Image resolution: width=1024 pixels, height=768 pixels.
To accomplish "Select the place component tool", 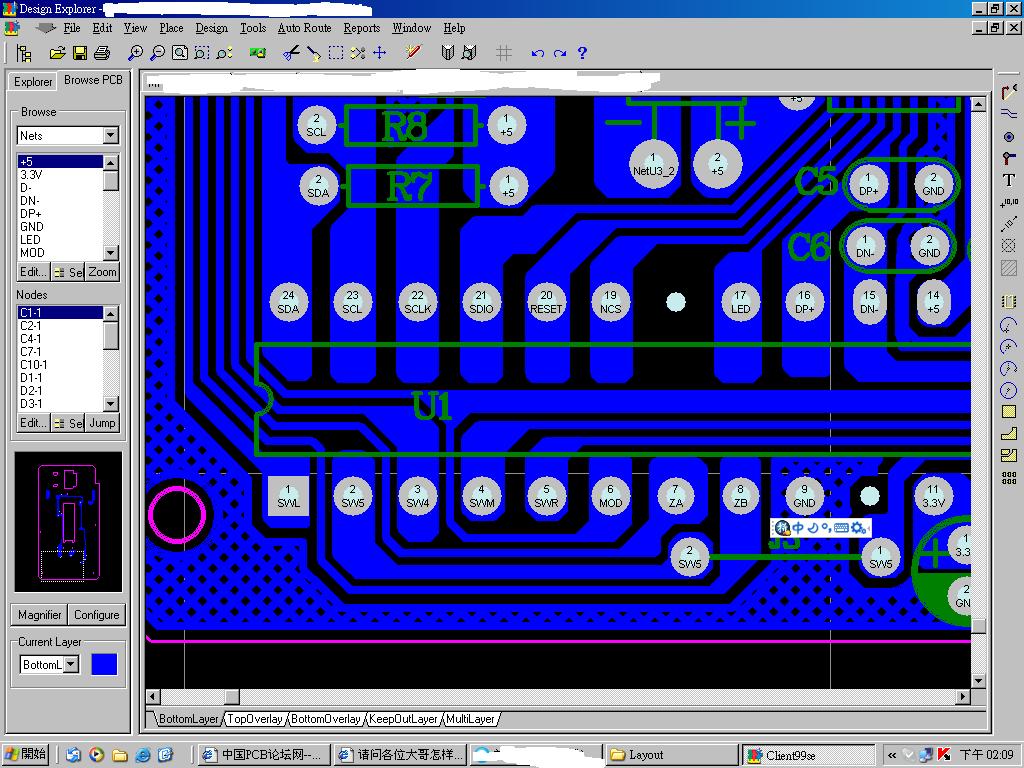I will point(1009,302).
